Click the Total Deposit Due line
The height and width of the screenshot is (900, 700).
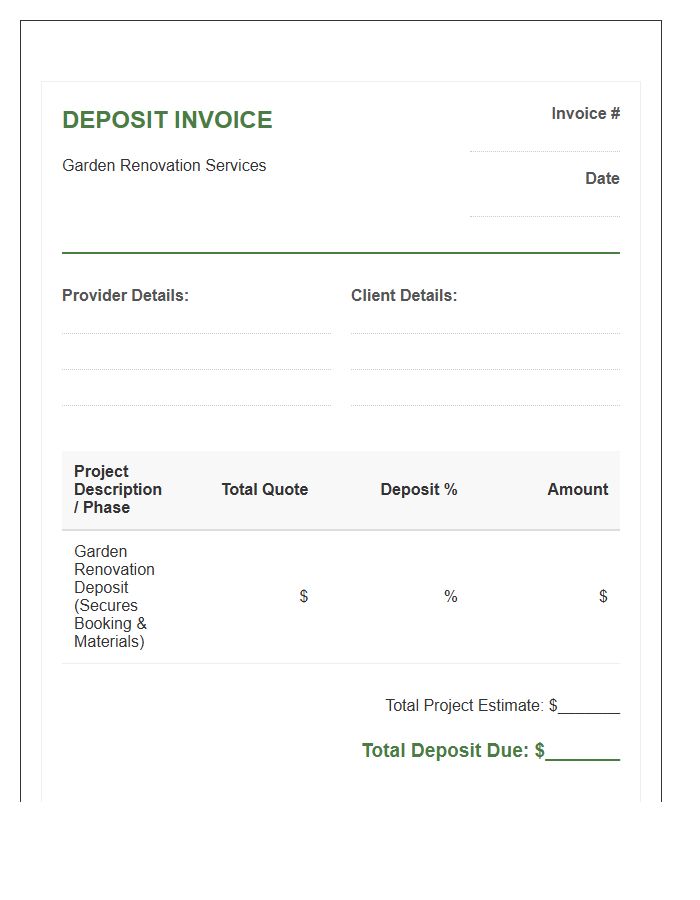click(x=491, y=751)
